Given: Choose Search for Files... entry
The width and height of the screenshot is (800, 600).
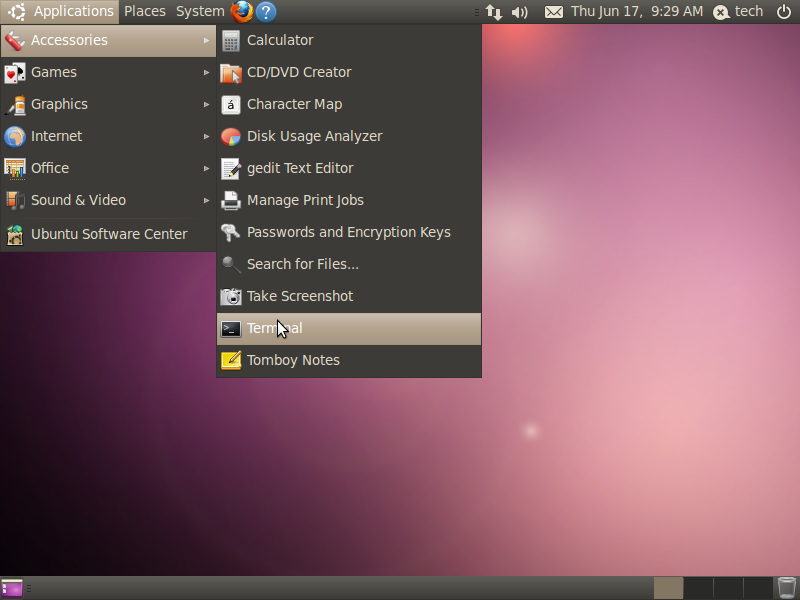Looking at the screenshot, I should coord(349,264).
